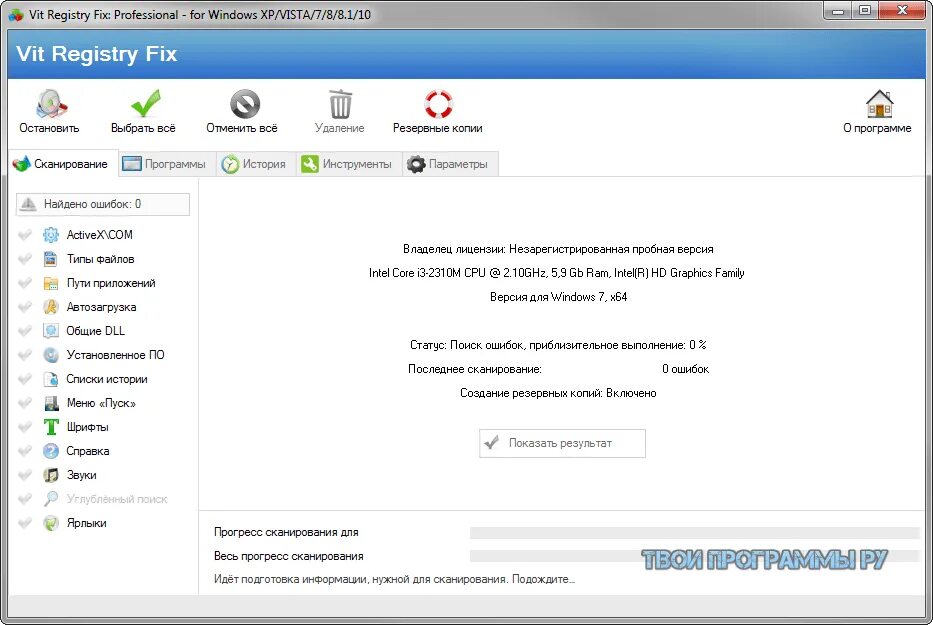This screenshot has height=625, width=933.
Task: Open the Инструменты tab
Action: 347,164
